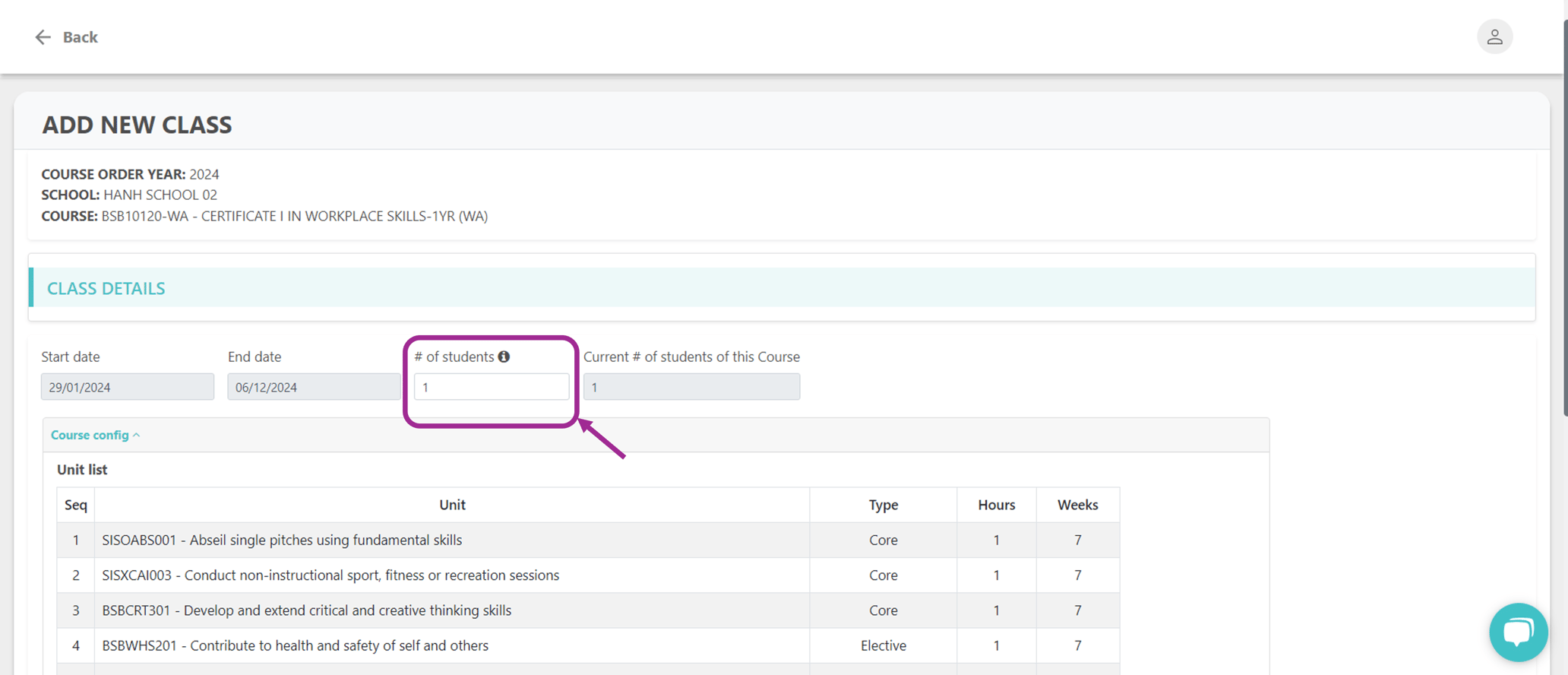Click the Unit column header
The width and height of the screenshot is (1568, 675).
coord(452,505)
